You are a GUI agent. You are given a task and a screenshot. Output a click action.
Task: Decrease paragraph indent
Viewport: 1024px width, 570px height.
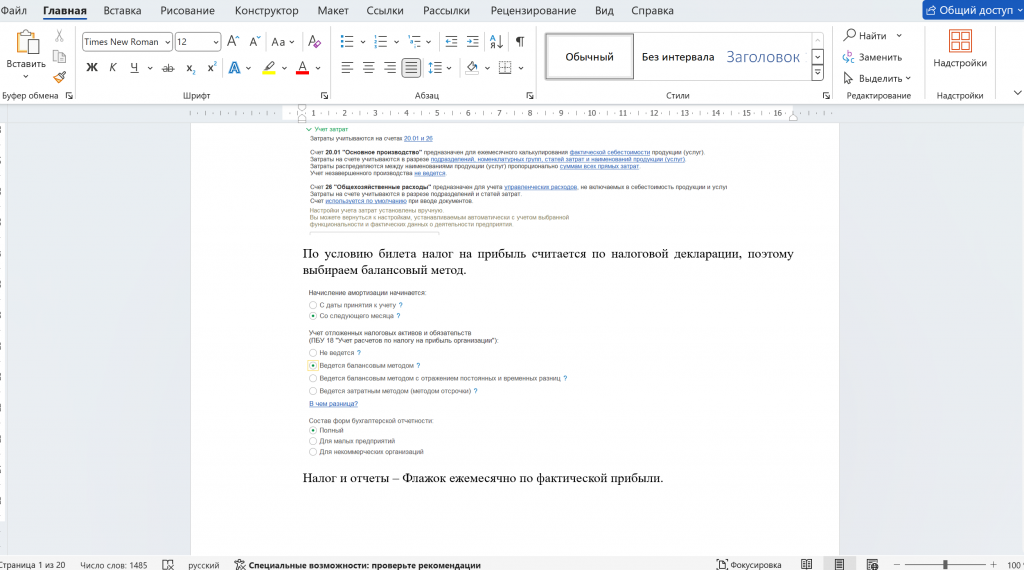click(x=451, y=41)
